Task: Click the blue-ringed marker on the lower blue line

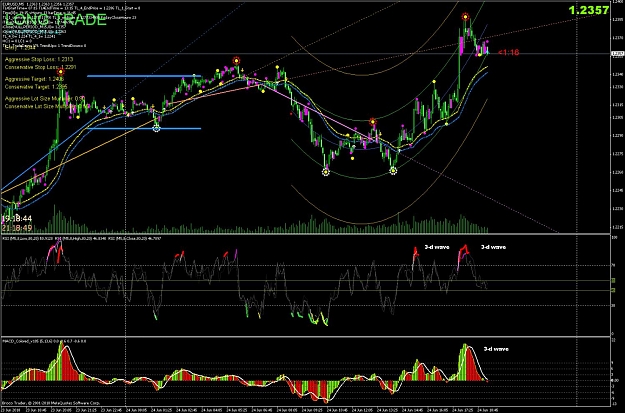Action: pyautogui.click(x=156, y=128)
